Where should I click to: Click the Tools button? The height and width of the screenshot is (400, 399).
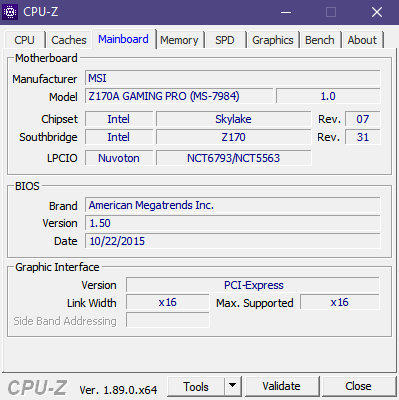[196, 387]
